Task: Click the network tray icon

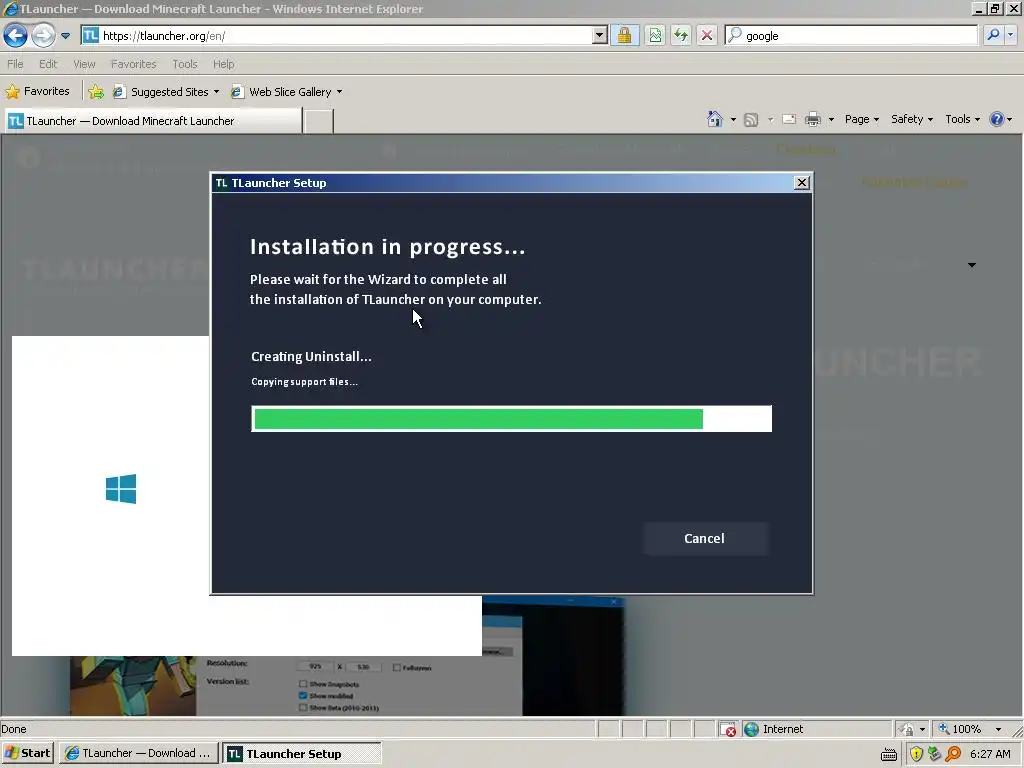Action: click(x=935, y=754)
